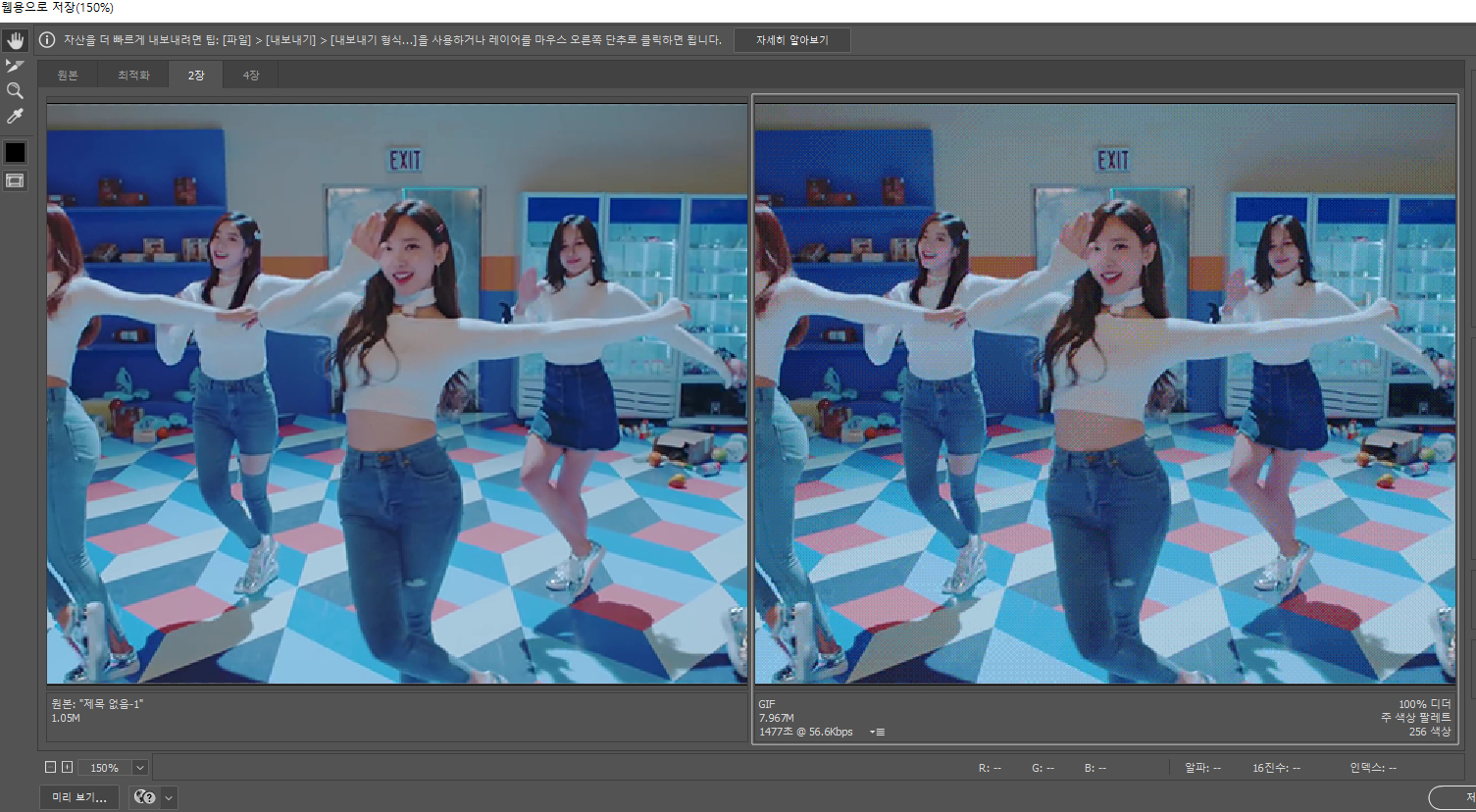
Task: Click the 100% 디더 label
Action: (x=1425, y=704)
